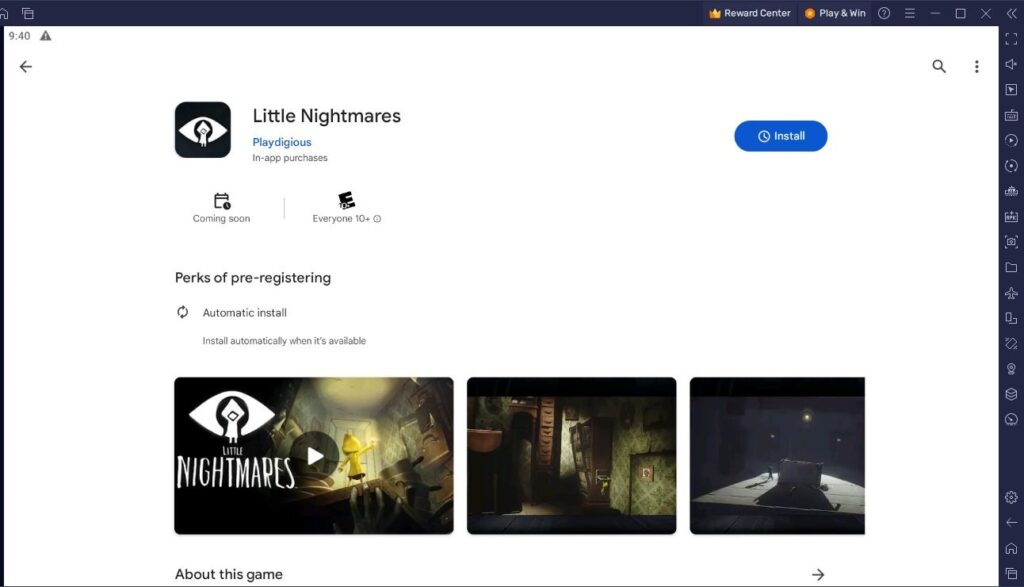Toggle fullscreen mode from the sidebar
The image size is (1024, 587).
coord(1010,39)
